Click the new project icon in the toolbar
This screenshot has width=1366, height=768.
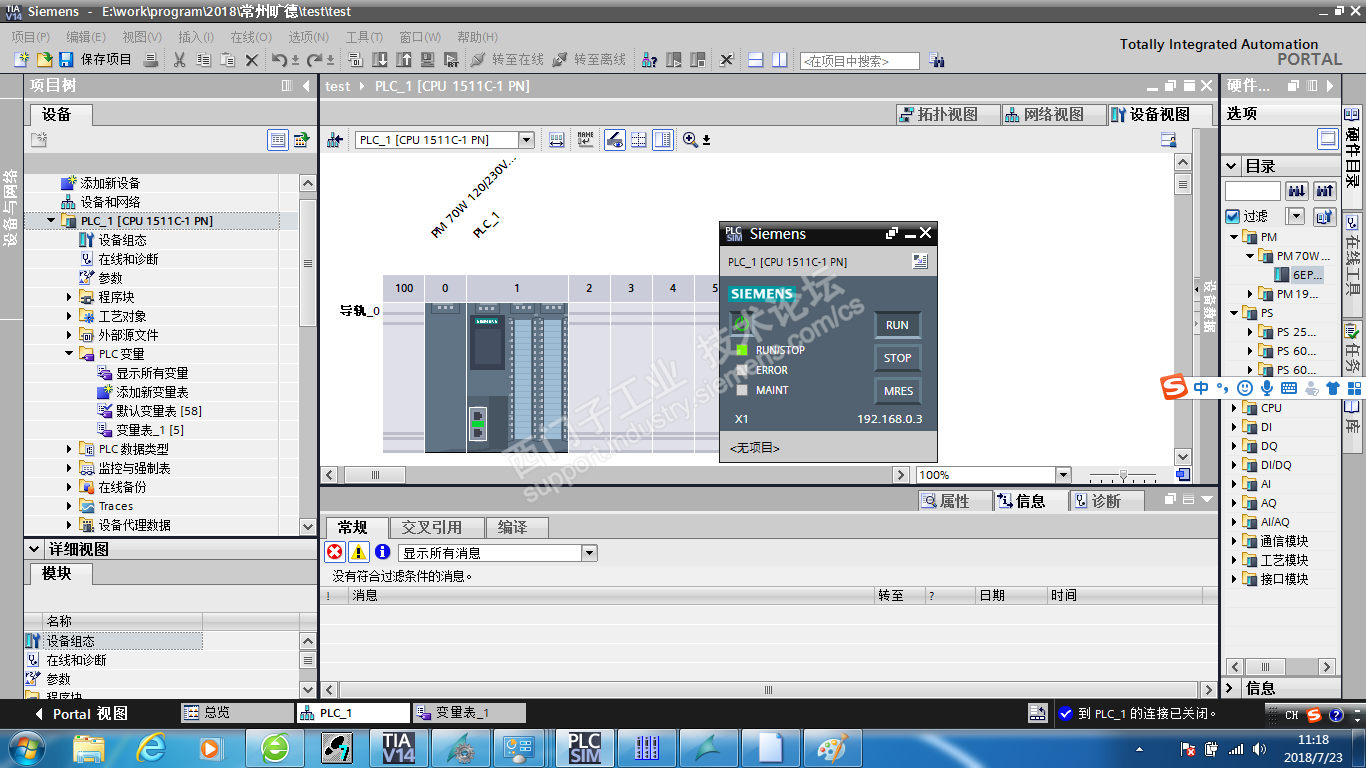coord(21,60)
